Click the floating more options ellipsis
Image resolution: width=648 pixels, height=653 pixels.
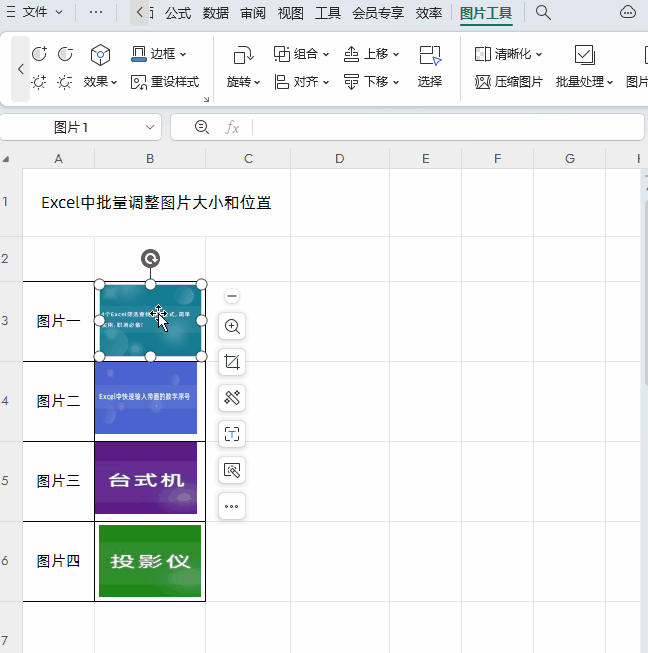click(232, 506)
